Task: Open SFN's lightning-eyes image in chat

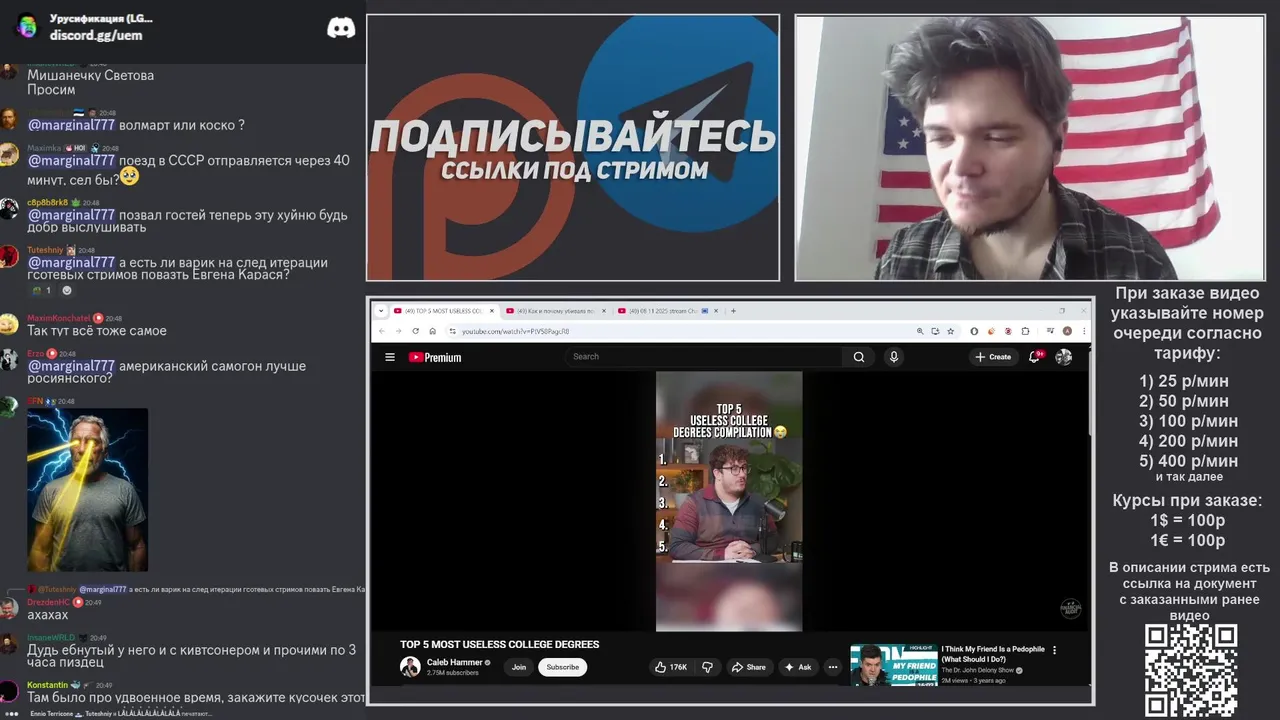Action: (x=87, y=489)
